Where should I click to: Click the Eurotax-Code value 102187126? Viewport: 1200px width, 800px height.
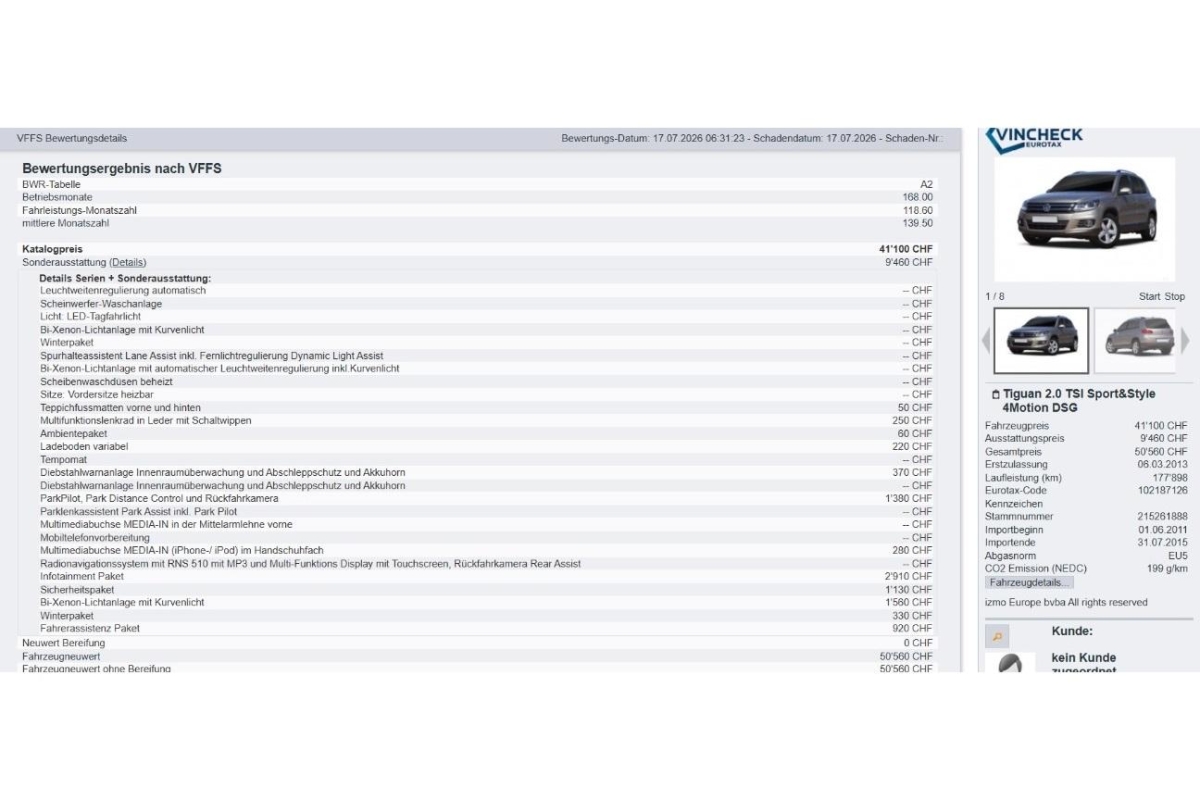(x=1163, y=490)
